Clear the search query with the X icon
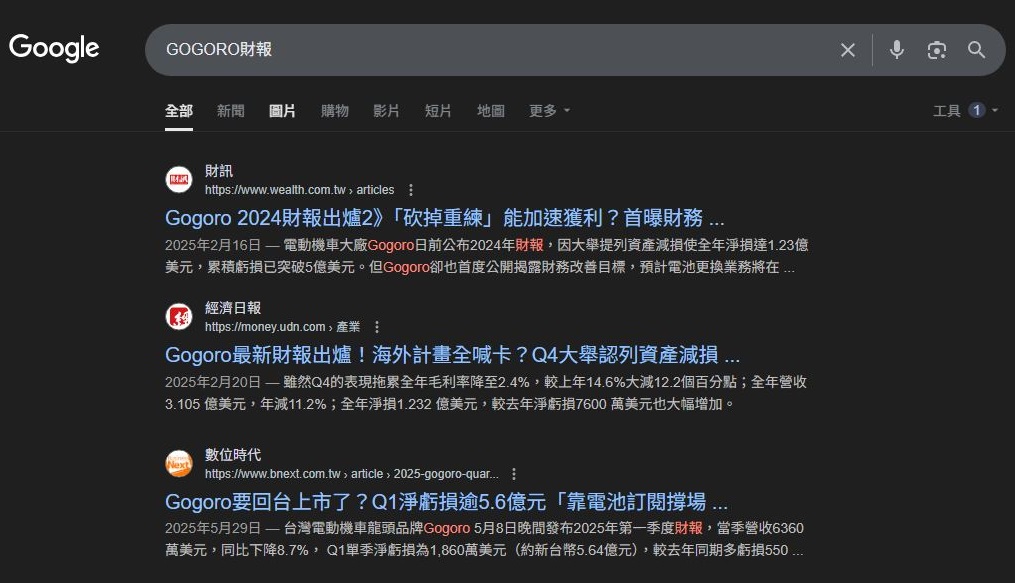 (x=847, y=50)
